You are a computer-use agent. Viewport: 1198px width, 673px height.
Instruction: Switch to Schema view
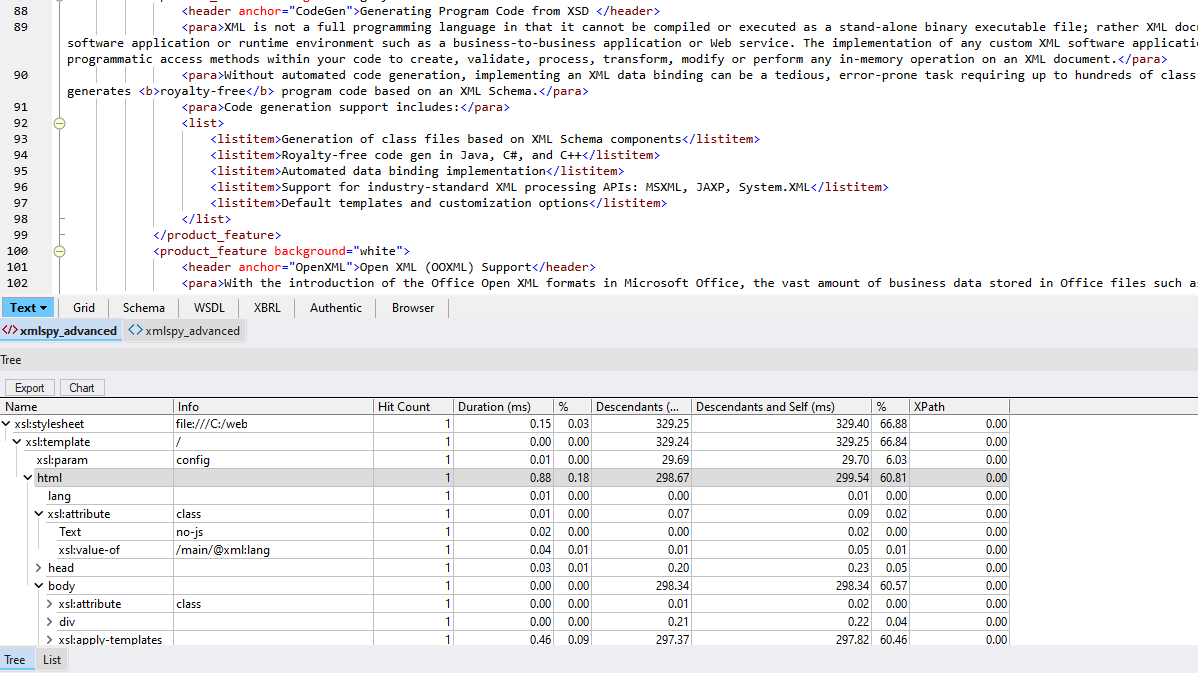point(143,308)
